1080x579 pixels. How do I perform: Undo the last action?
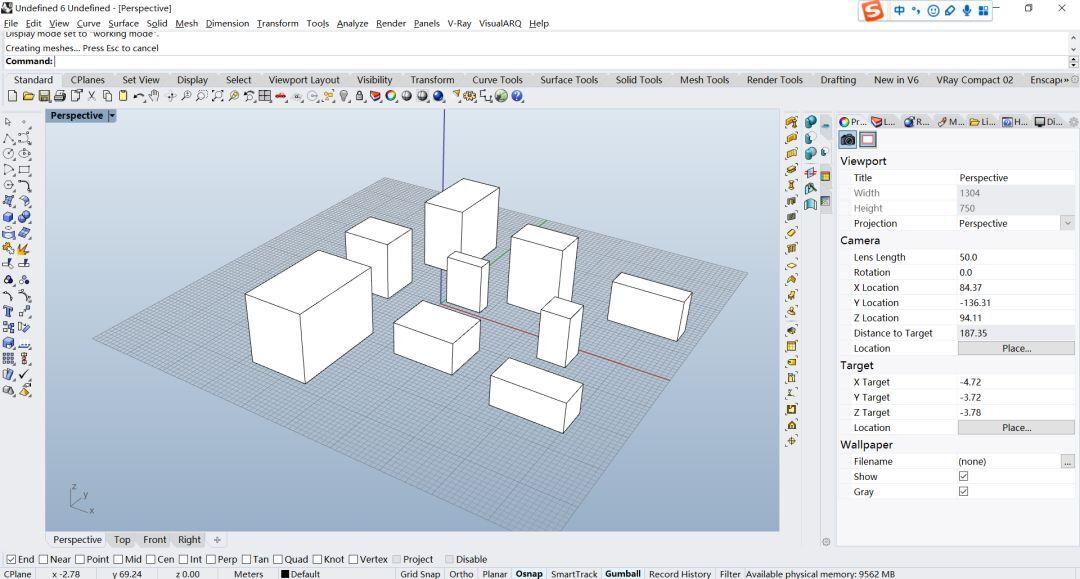[138, 96]
